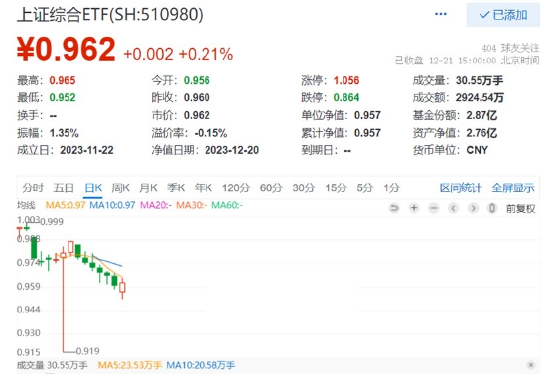Click the MA10:0.97 moving average label
Image resolution: width=550 pixels, height=375 pixels.
point(112,205)
